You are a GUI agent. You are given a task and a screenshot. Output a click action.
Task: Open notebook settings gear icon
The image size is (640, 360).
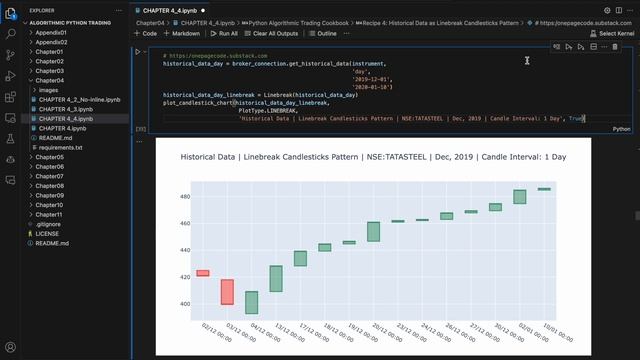click(607, 11)
